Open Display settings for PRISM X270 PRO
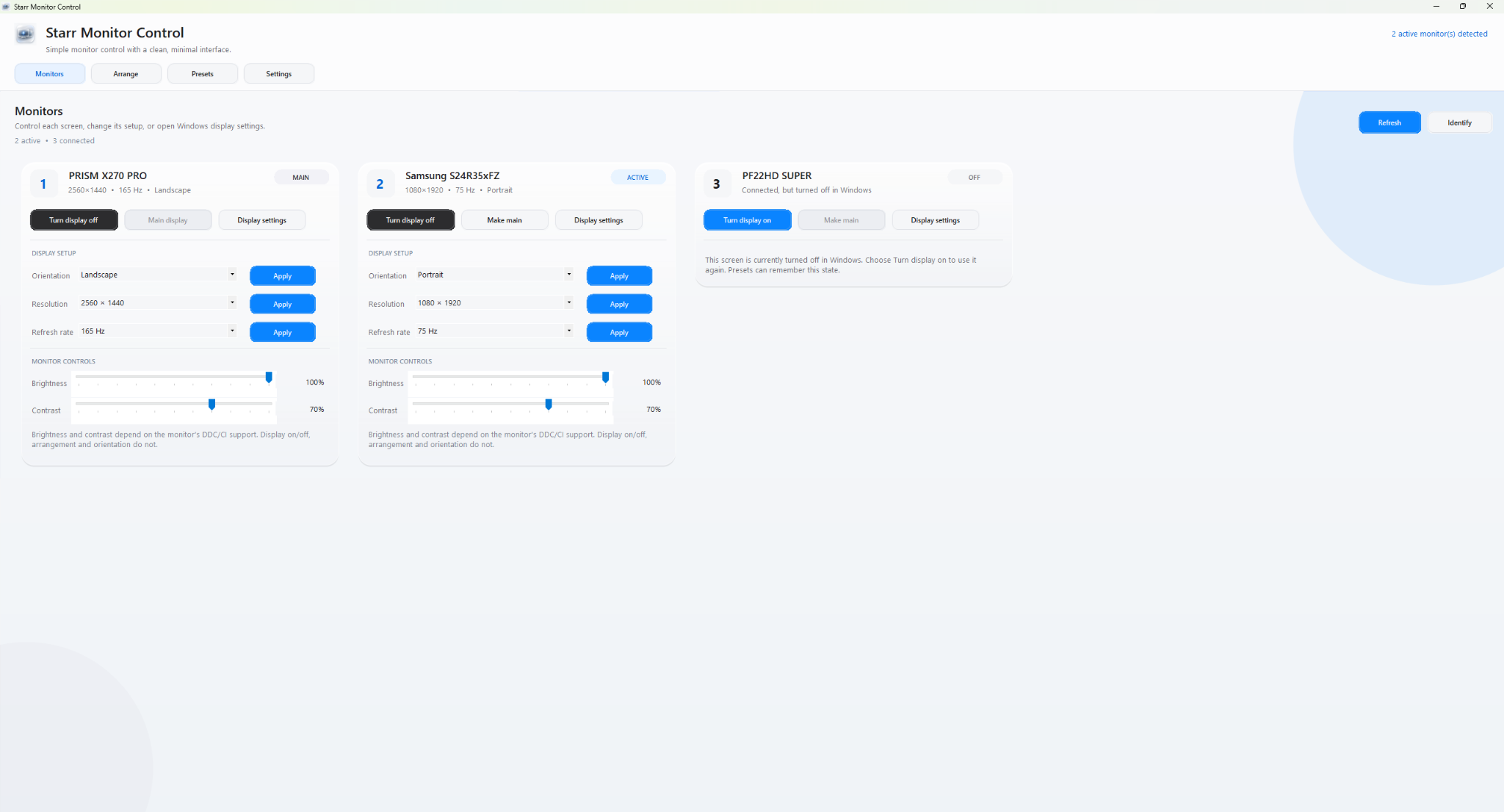 click(x=262, y=220)
